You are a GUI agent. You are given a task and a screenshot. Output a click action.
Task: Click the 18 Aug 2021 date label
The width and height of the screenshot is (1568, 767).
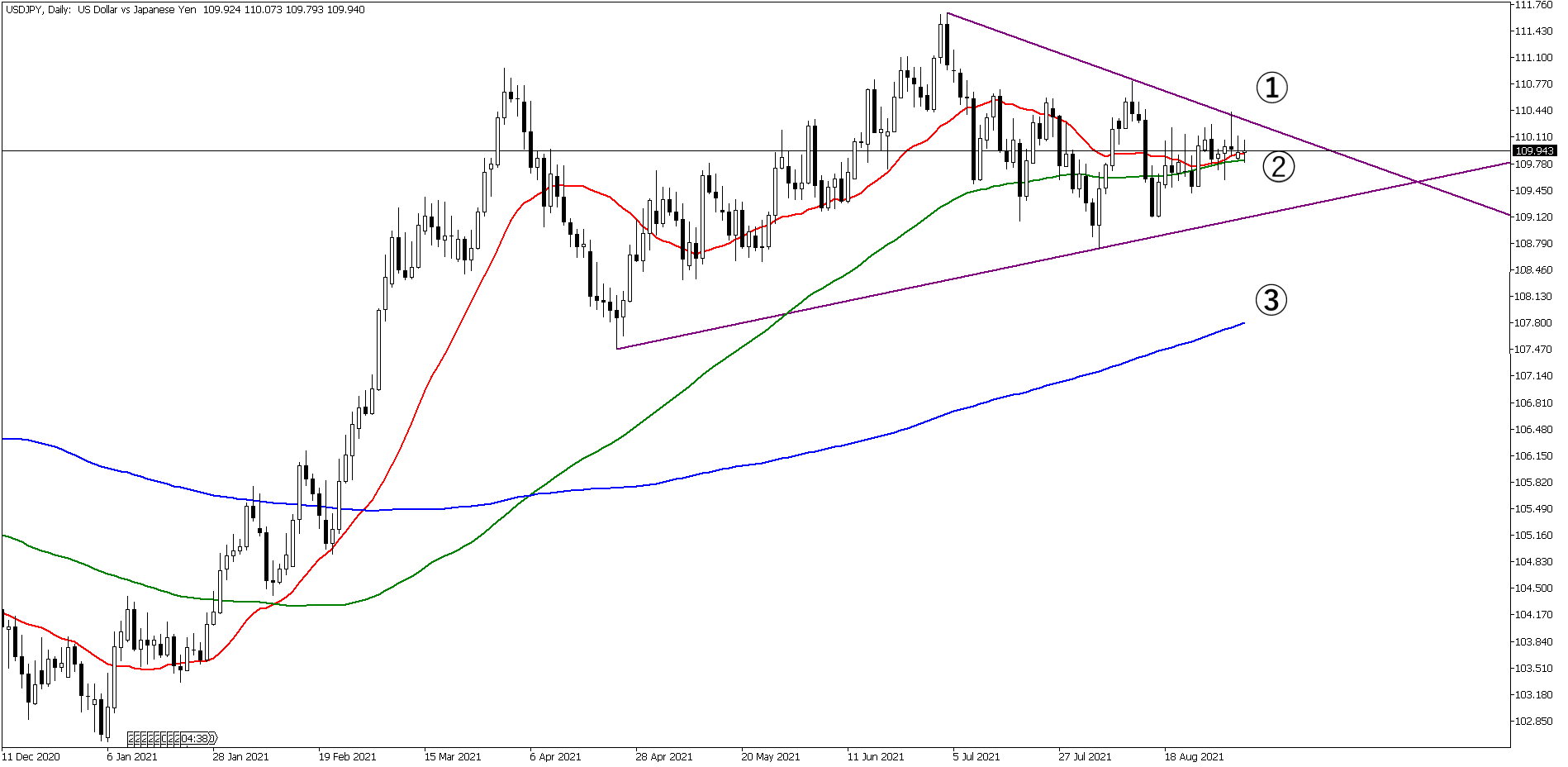[x=1194, y=756]
